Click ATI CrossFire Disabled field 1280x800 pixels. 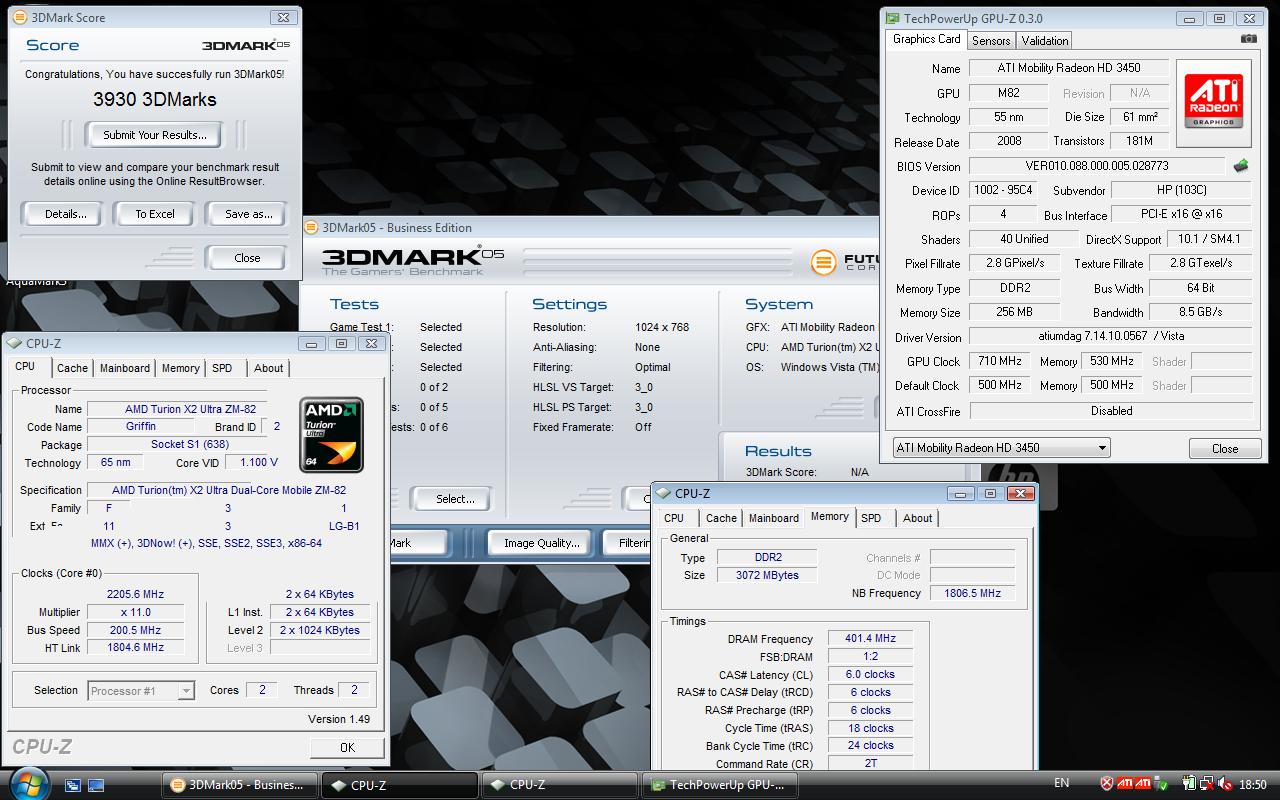[1111, 411]
